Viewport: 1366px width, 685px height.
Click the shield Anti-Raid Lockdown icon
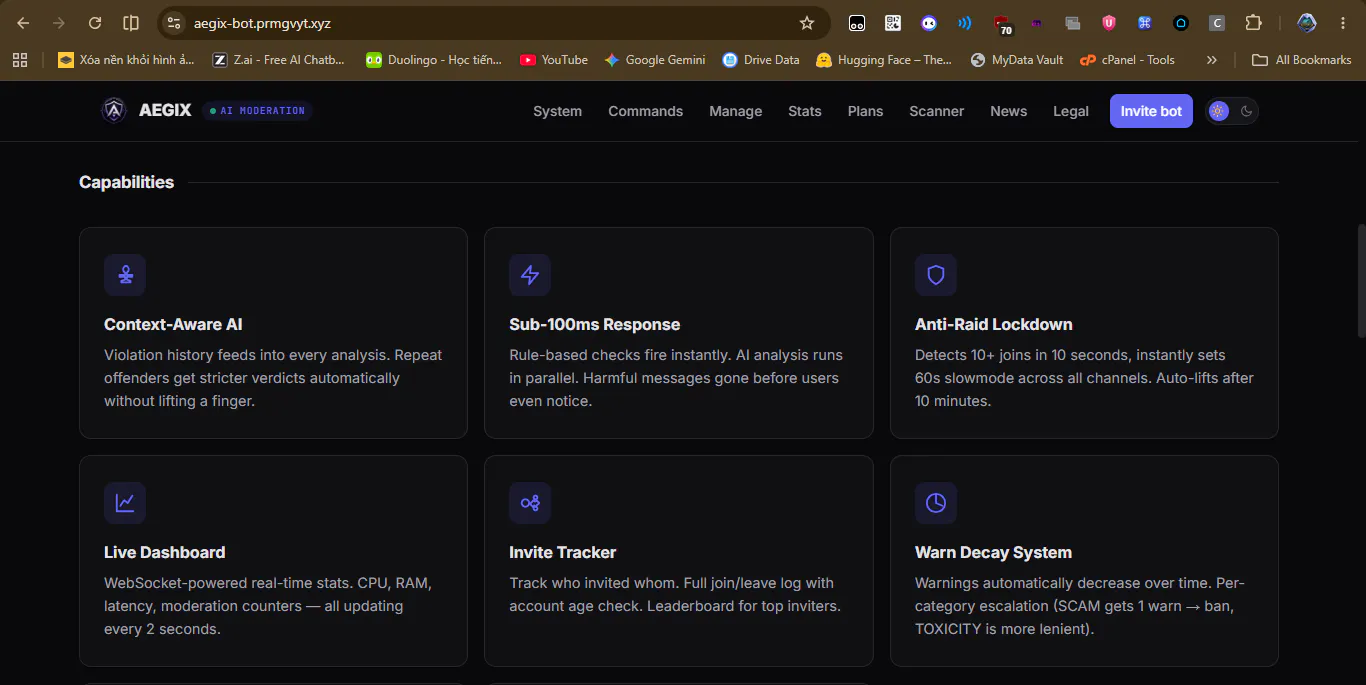tap(936, 275)
